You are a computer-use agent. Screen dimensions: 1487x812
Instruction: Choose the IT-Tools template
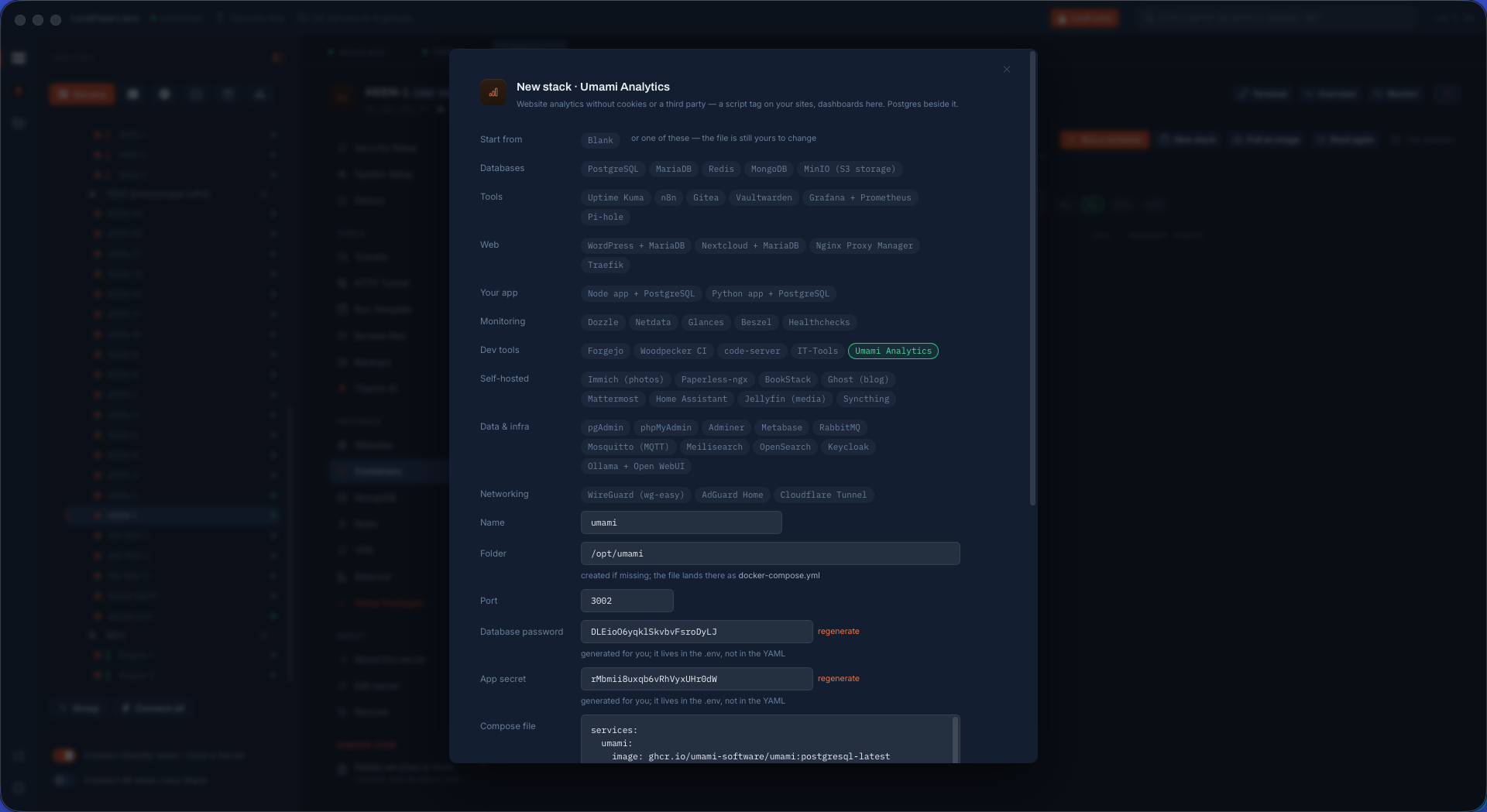point(817,351)
